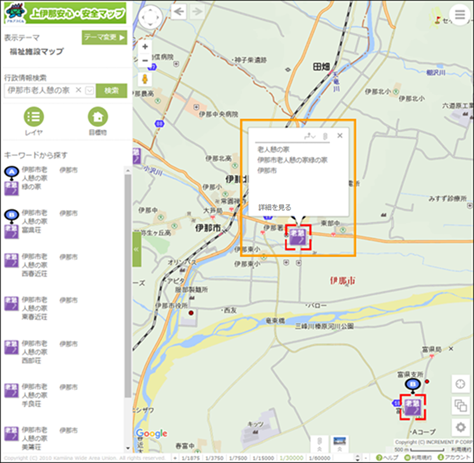
Task: Zoom in with the plus button
Action: [x=145, y=47]
